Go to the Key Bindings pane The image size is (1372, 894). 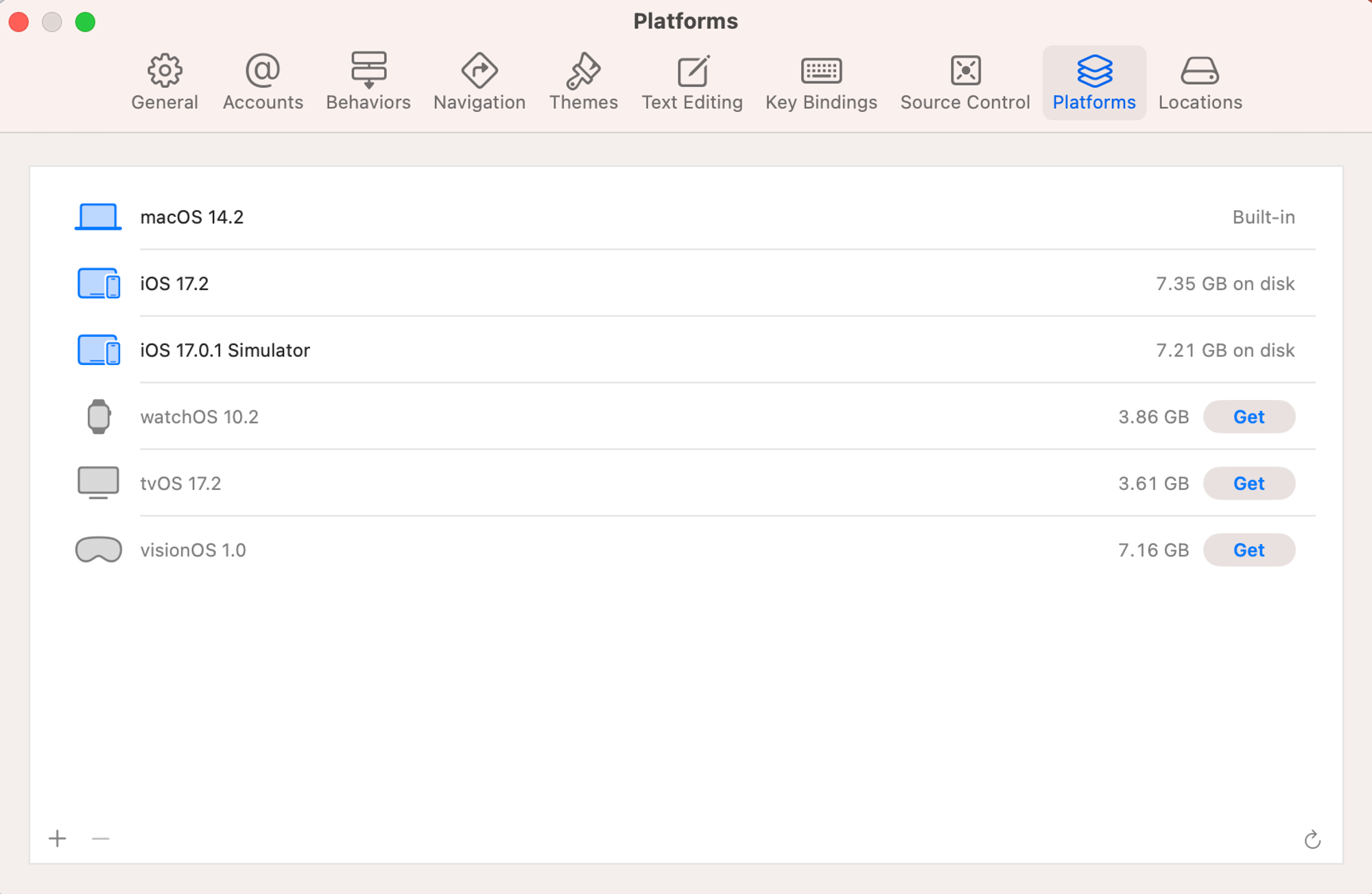point(821,82)
